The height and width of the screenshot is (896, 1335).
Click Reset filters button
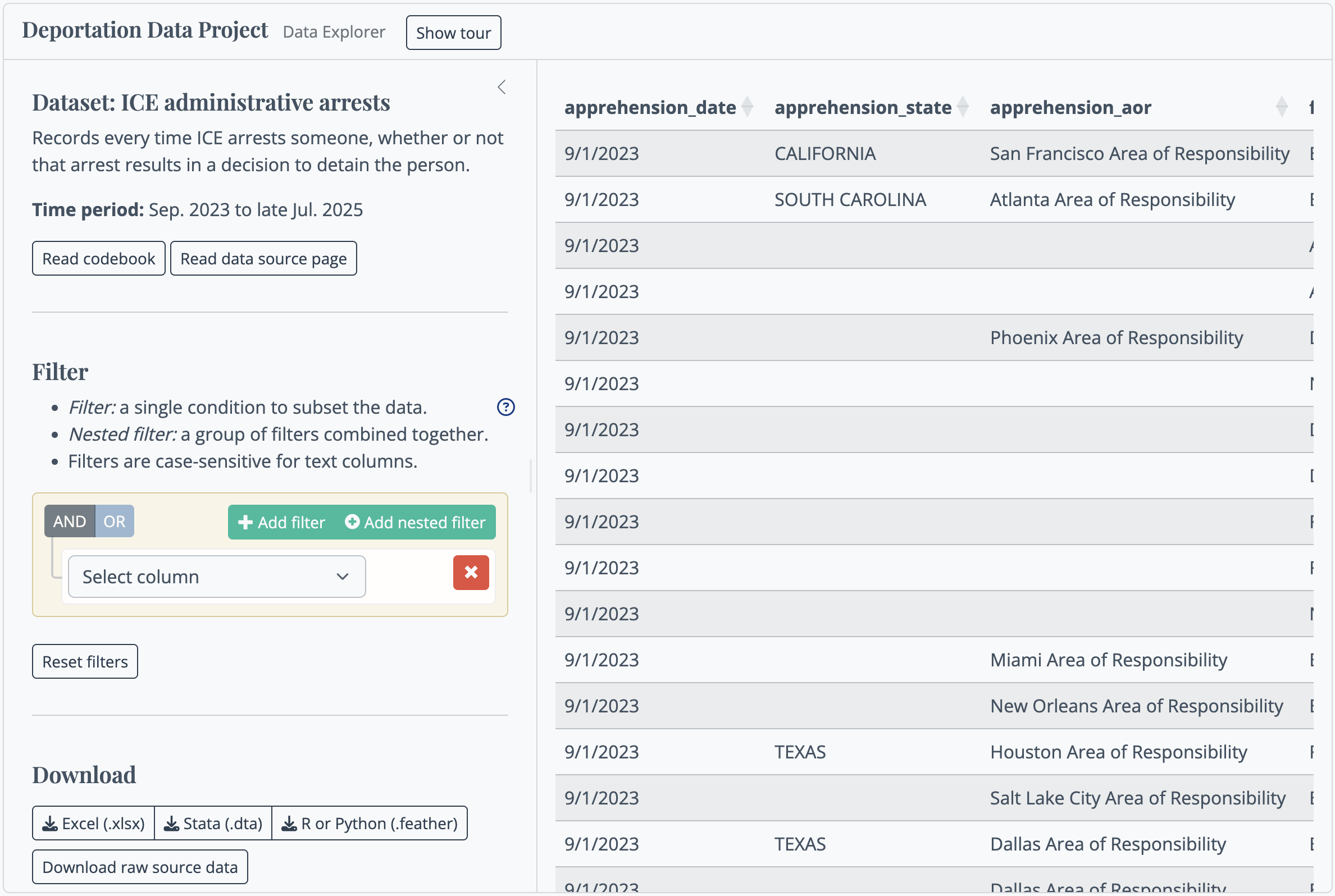[85, 661]
